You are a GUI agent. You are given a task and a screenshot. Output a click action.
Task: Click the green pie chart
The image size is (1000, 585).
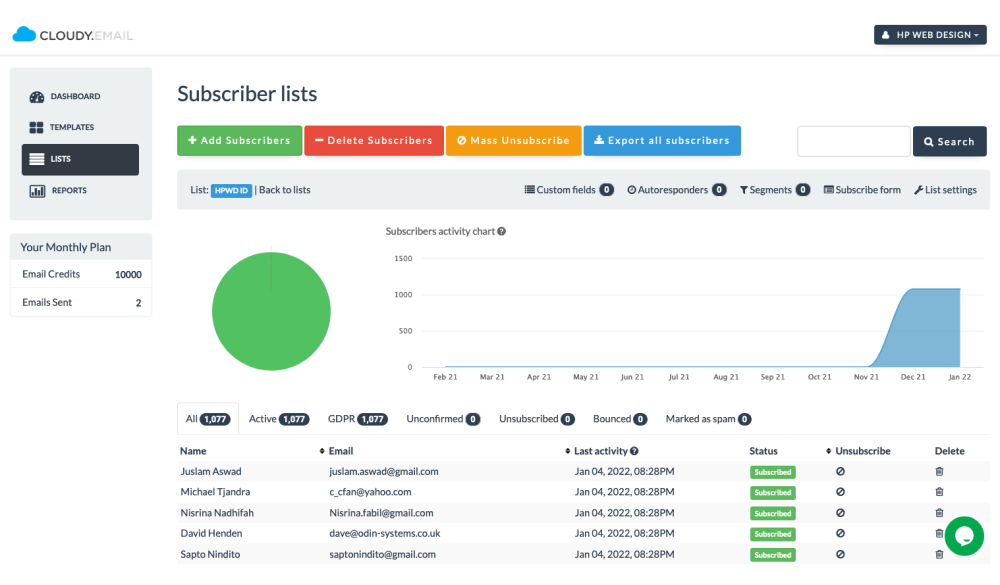click(271, 311)
